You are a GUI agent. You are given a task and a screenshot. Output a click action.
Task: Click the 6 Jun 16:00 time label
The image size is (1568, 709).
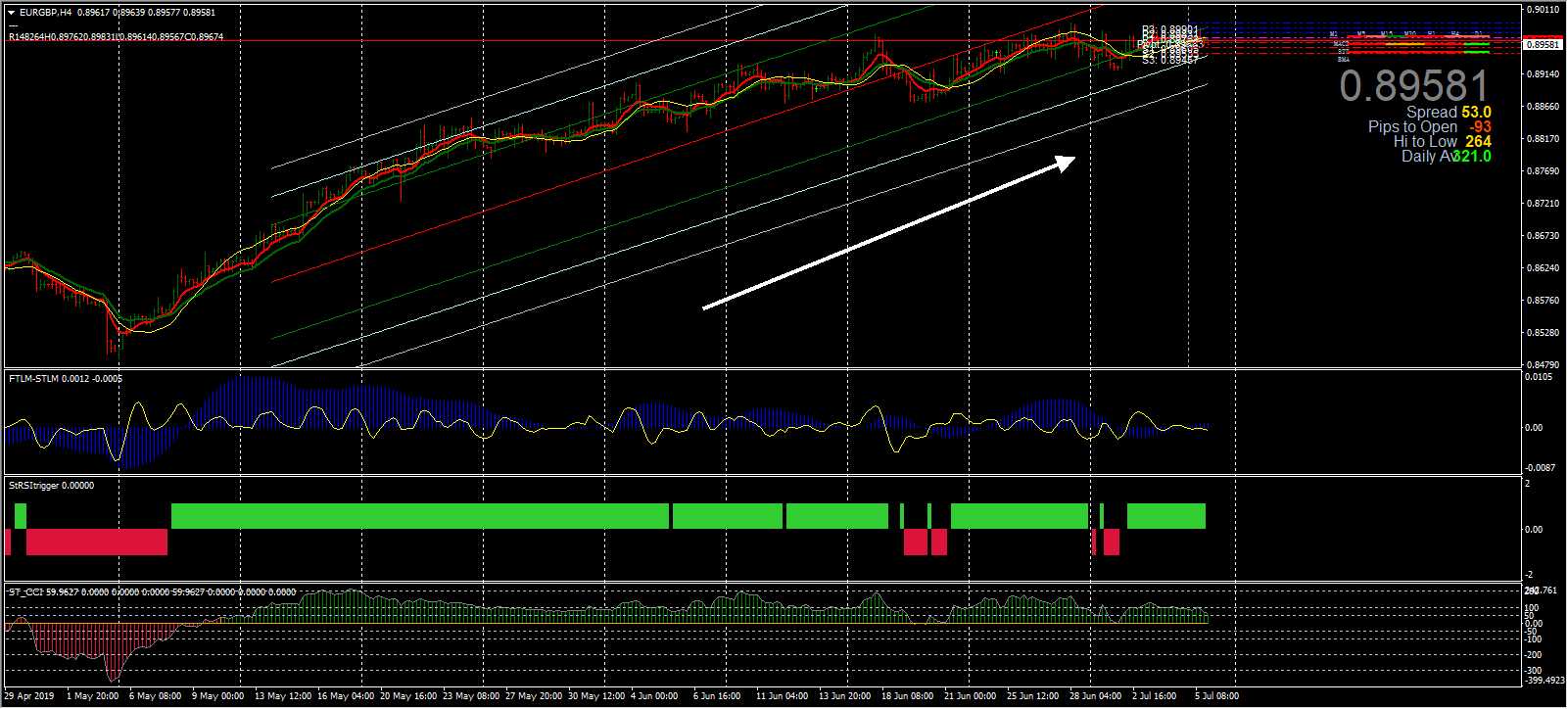pyautogui.click(x=717, y=696)
